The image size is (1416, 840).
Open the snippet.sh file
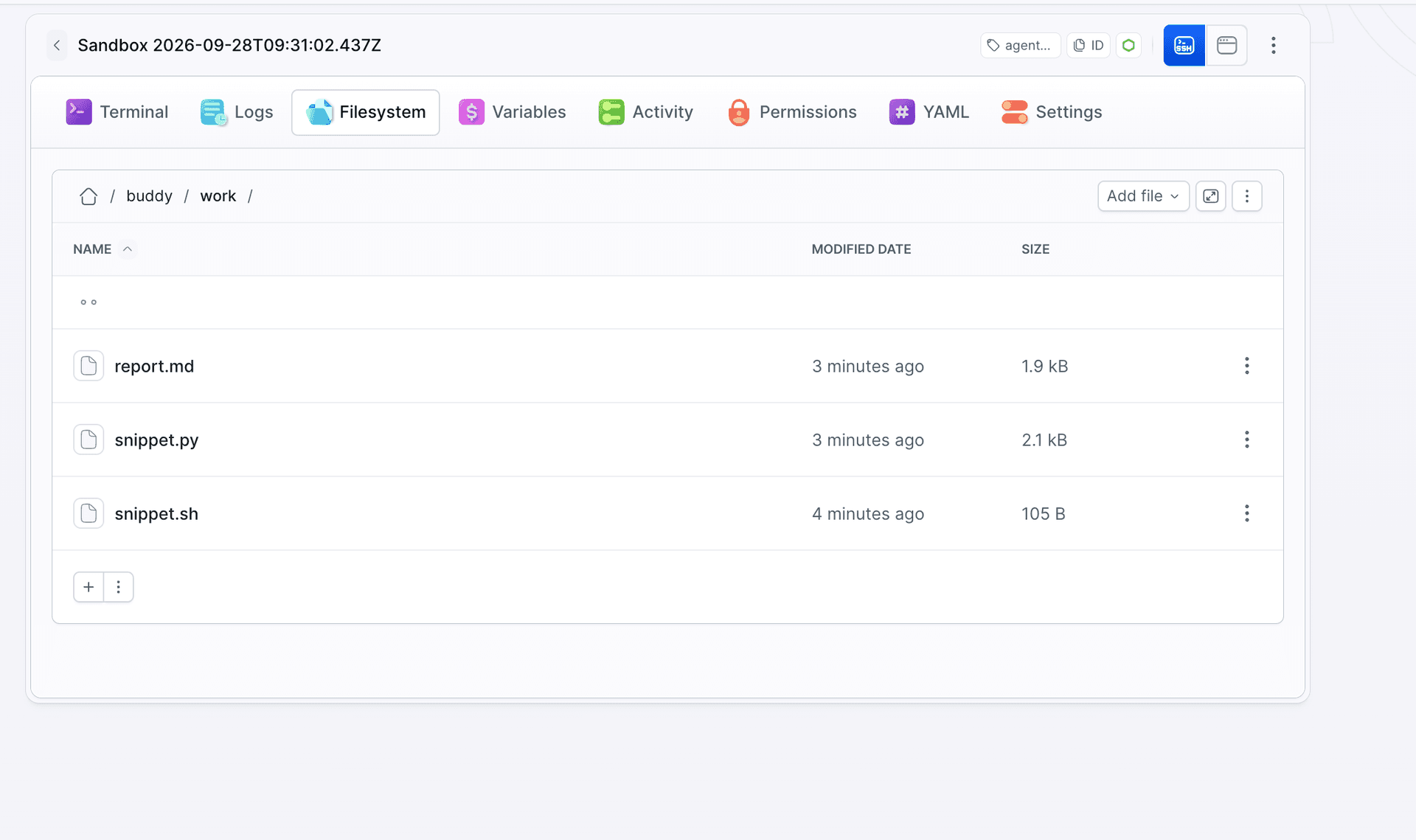(x=156, y=514)
